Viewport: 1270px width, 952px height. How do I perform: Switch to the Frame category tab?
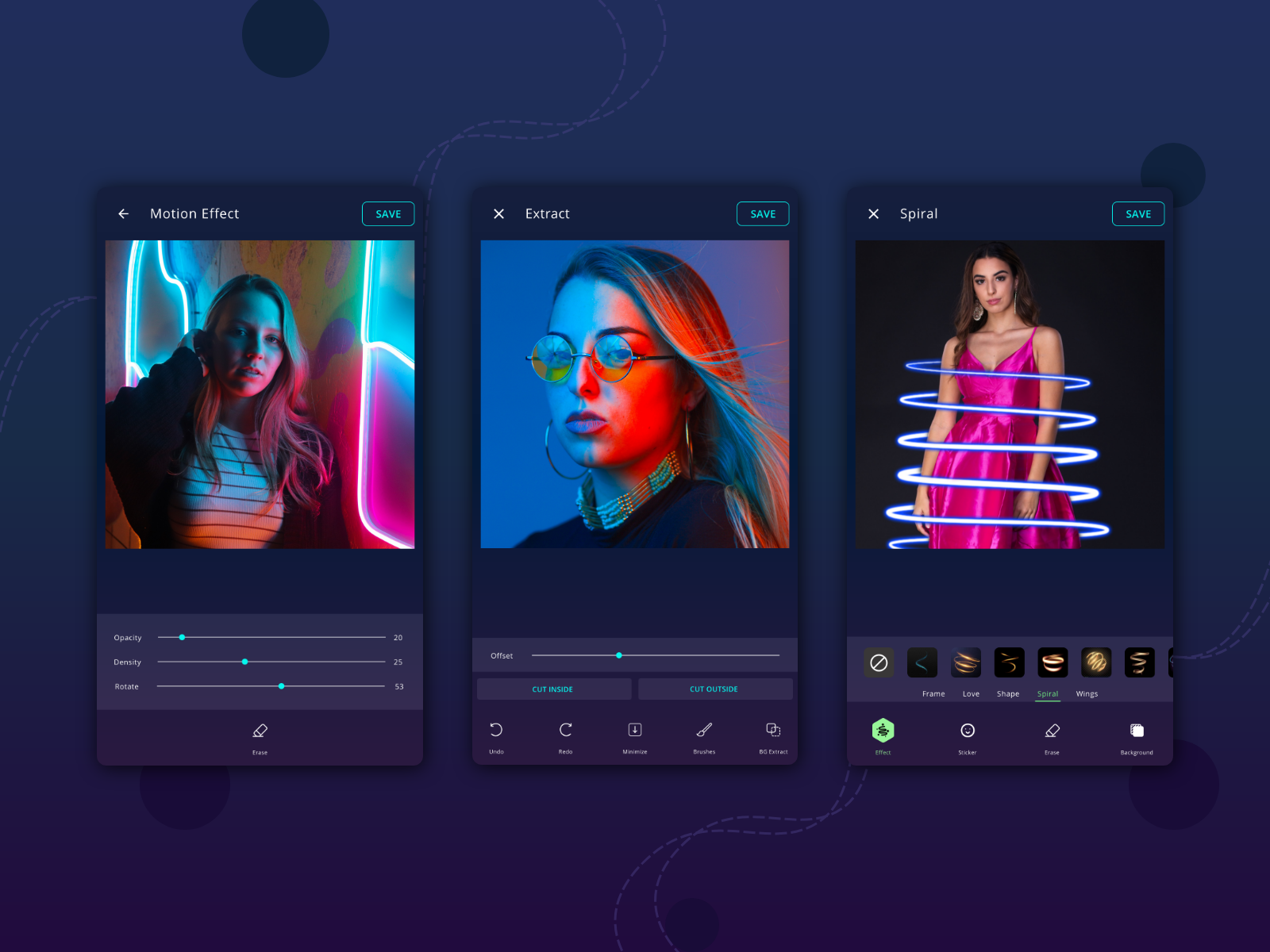coord(933,693)
